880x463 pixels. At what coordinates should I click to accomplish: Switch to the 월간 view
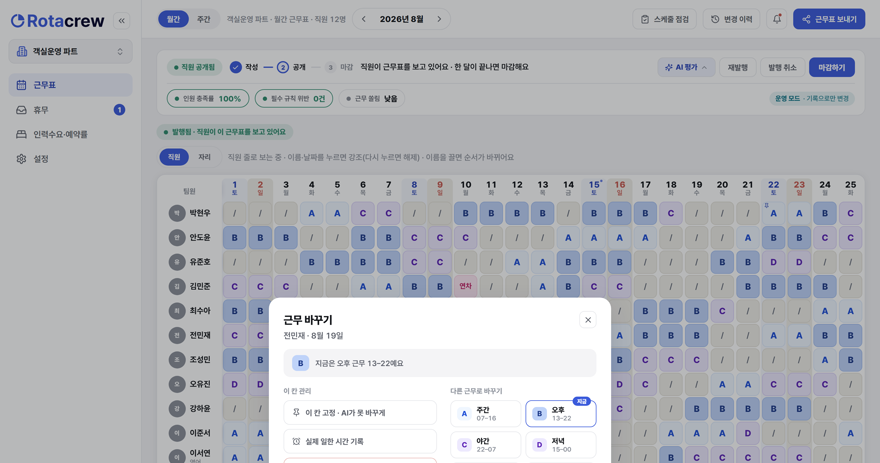pyautogui.click(x=173, y=19)
